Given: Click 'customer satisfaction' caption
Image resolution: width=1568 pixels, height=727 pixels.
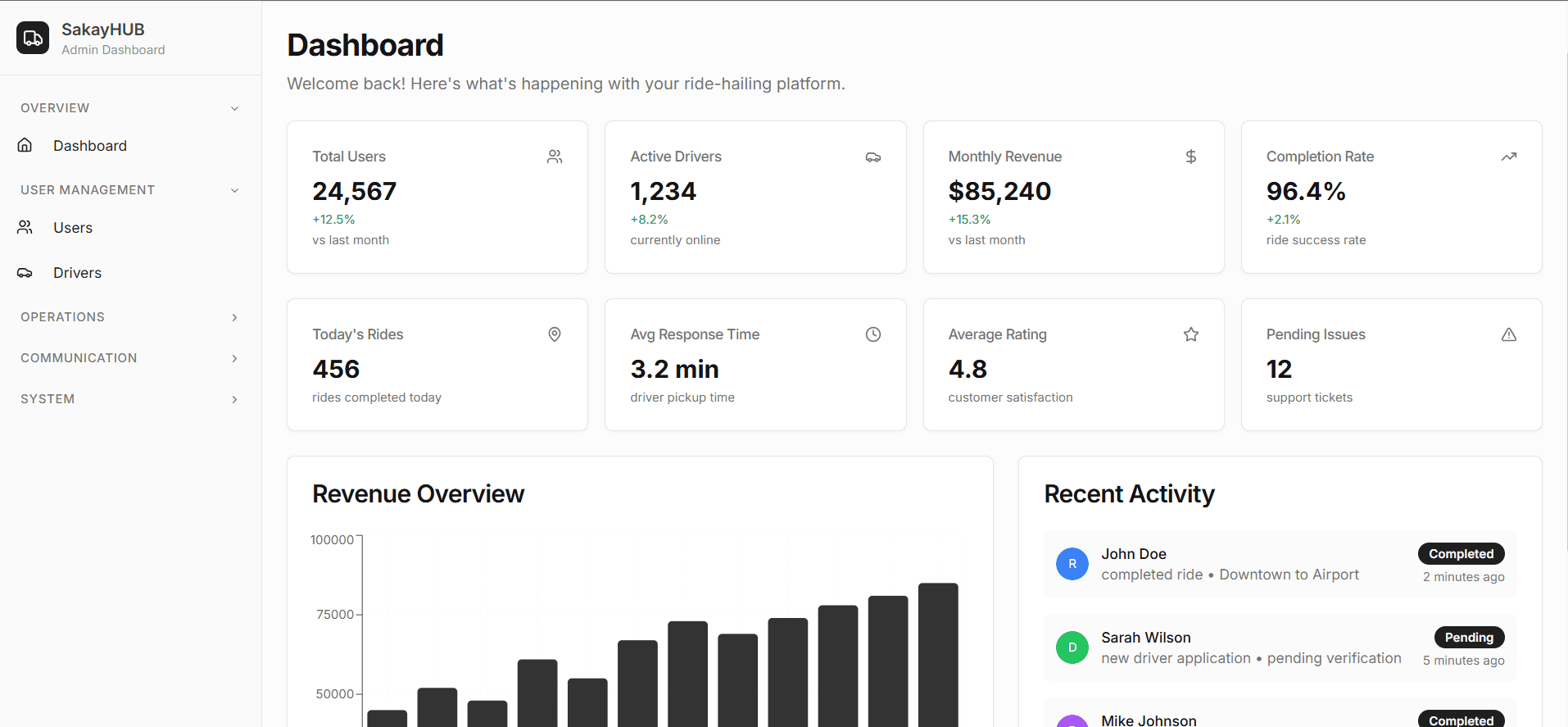Looking at the screenshot, I should tap(1010, 398).
